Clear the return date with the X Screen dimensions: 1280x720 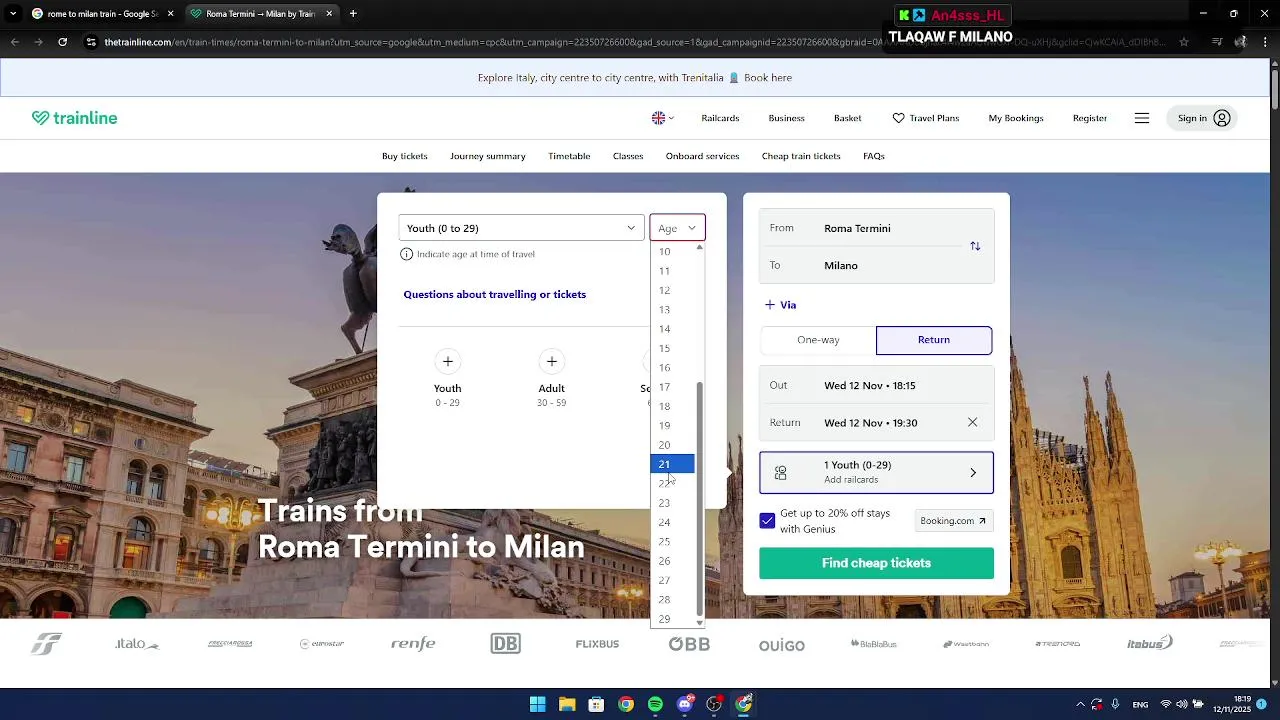[972, 423]
